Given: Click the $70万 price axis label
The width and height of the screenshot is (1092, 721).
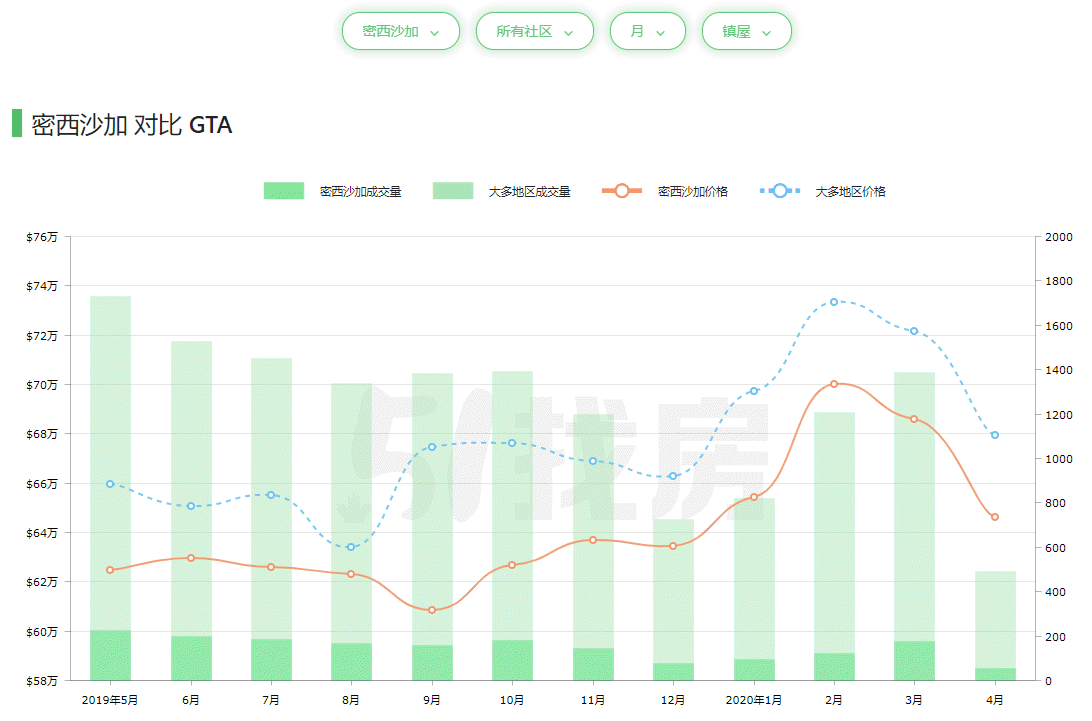Looking at the screenshot, I should pyautogui.click(x=42, y=385).
